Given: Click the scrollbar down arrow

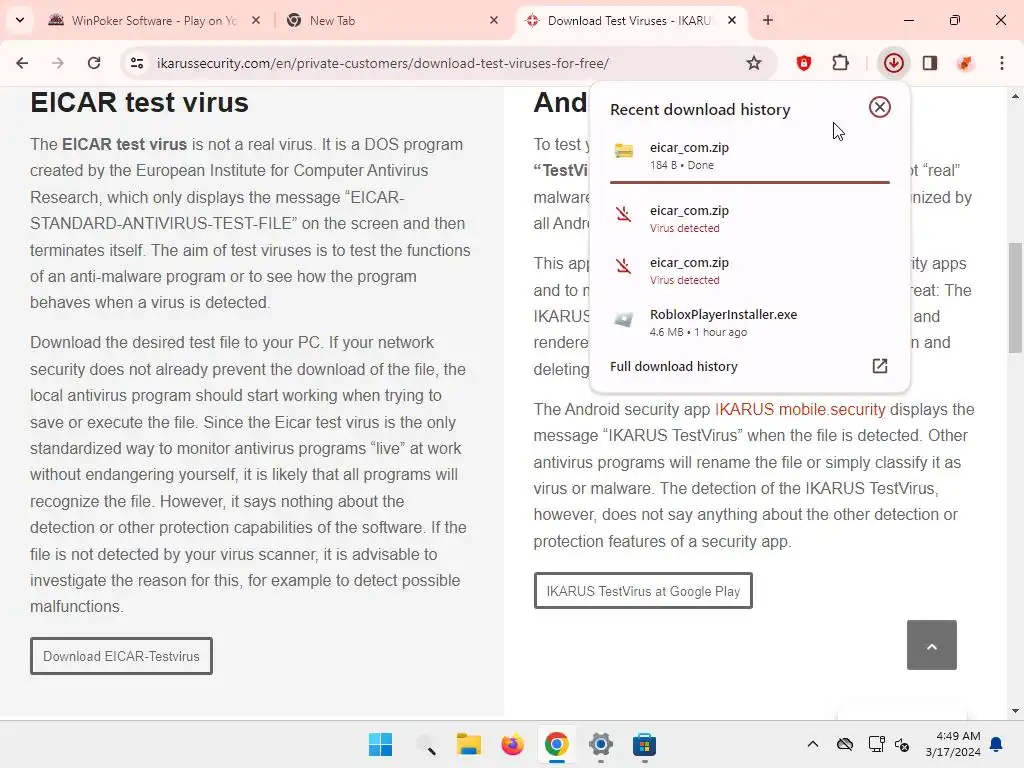Looking at the screenshot, I should click(1015, 711).
